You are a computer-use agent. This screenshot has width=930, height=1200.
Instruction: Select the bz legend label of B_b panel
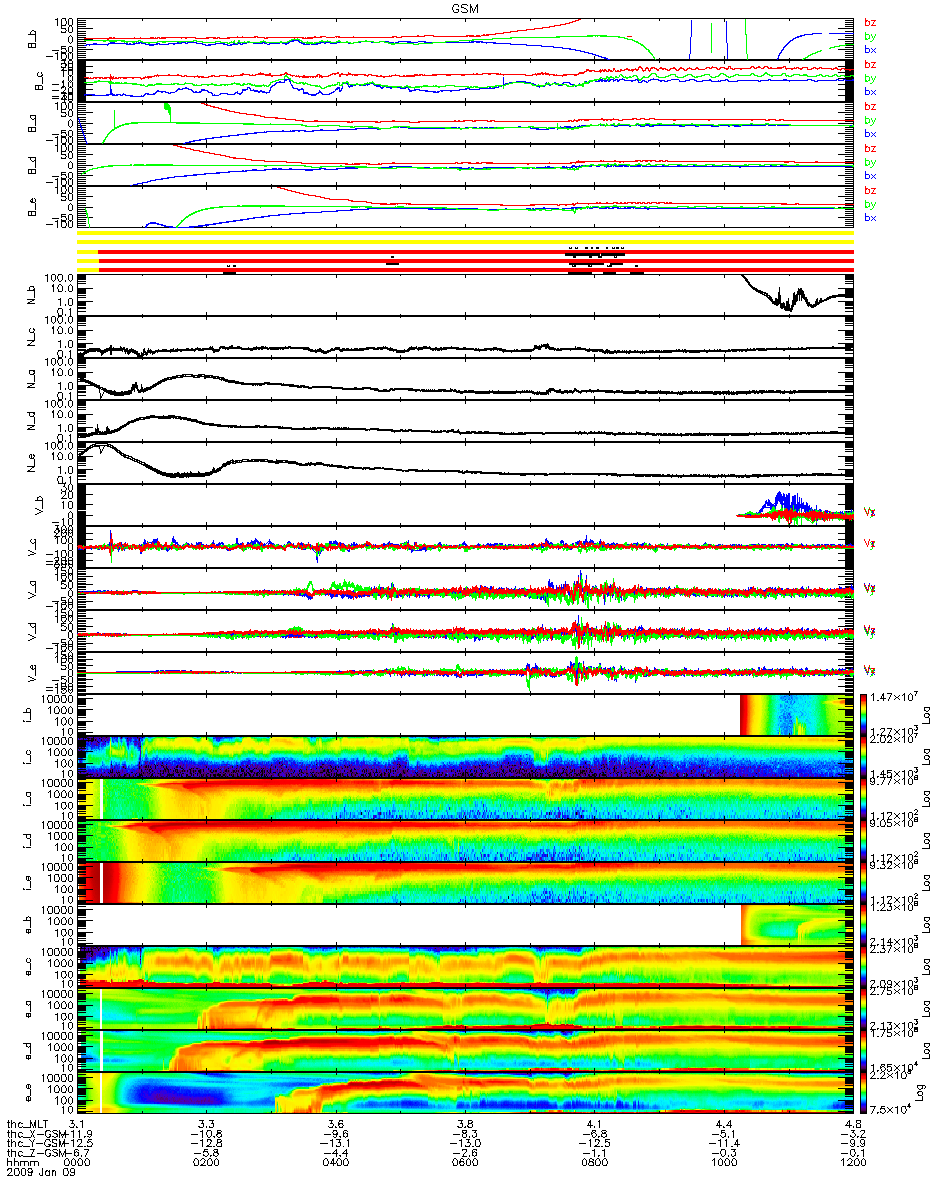pyautogui.click(x=870, y=22)
